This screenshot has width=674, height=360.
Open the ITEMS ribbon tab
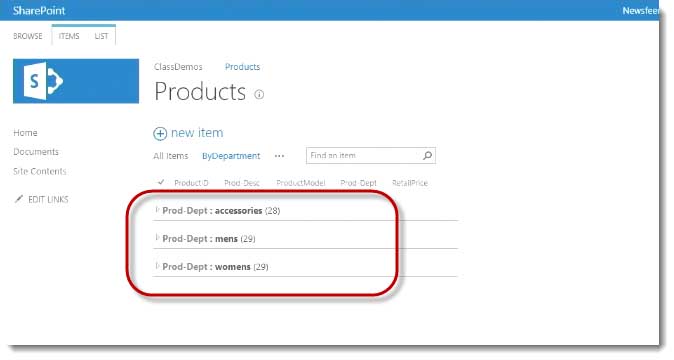[x=69, y=36]
